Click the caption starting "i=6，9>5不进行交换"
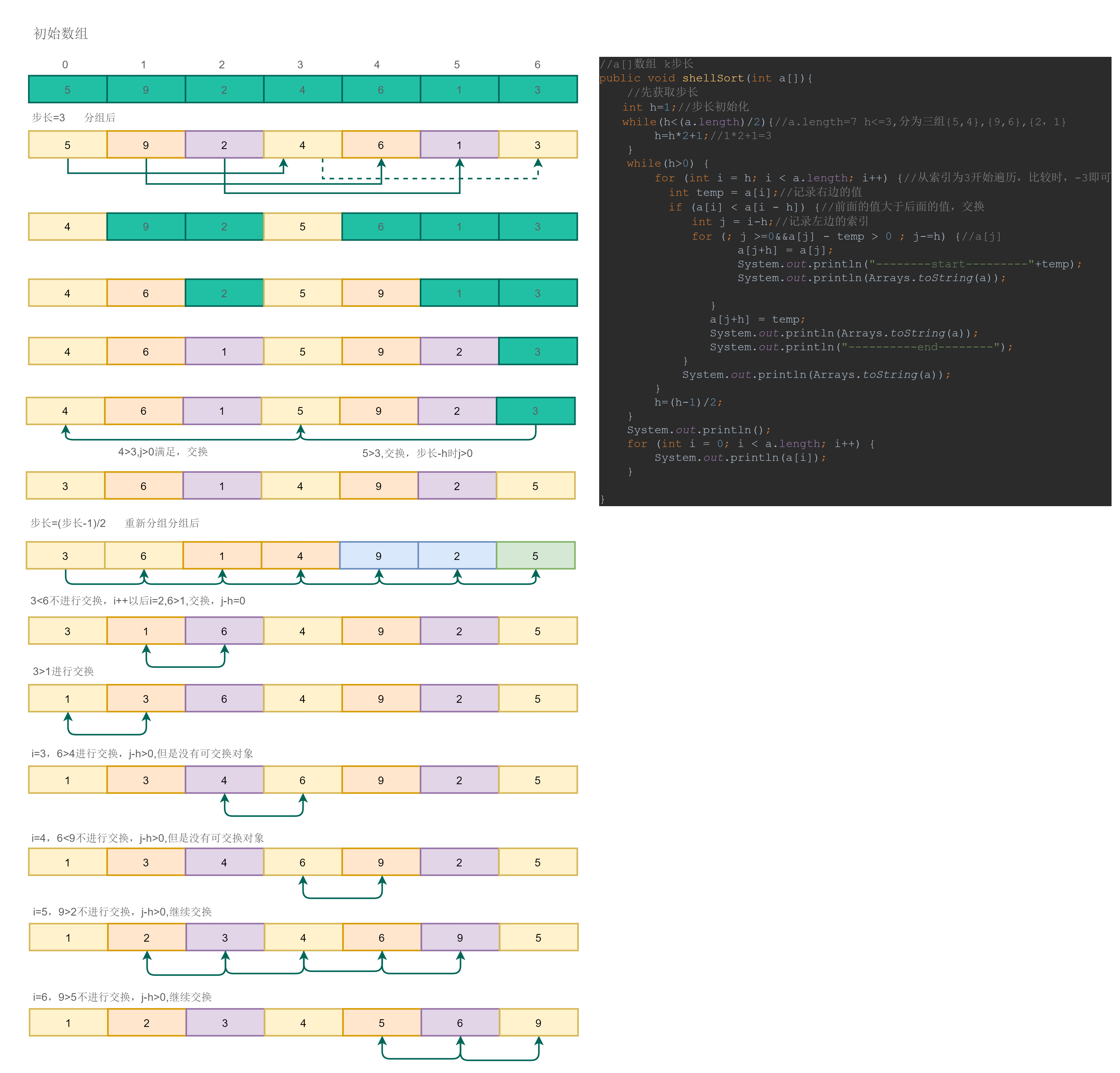 [x=122, y=997]
